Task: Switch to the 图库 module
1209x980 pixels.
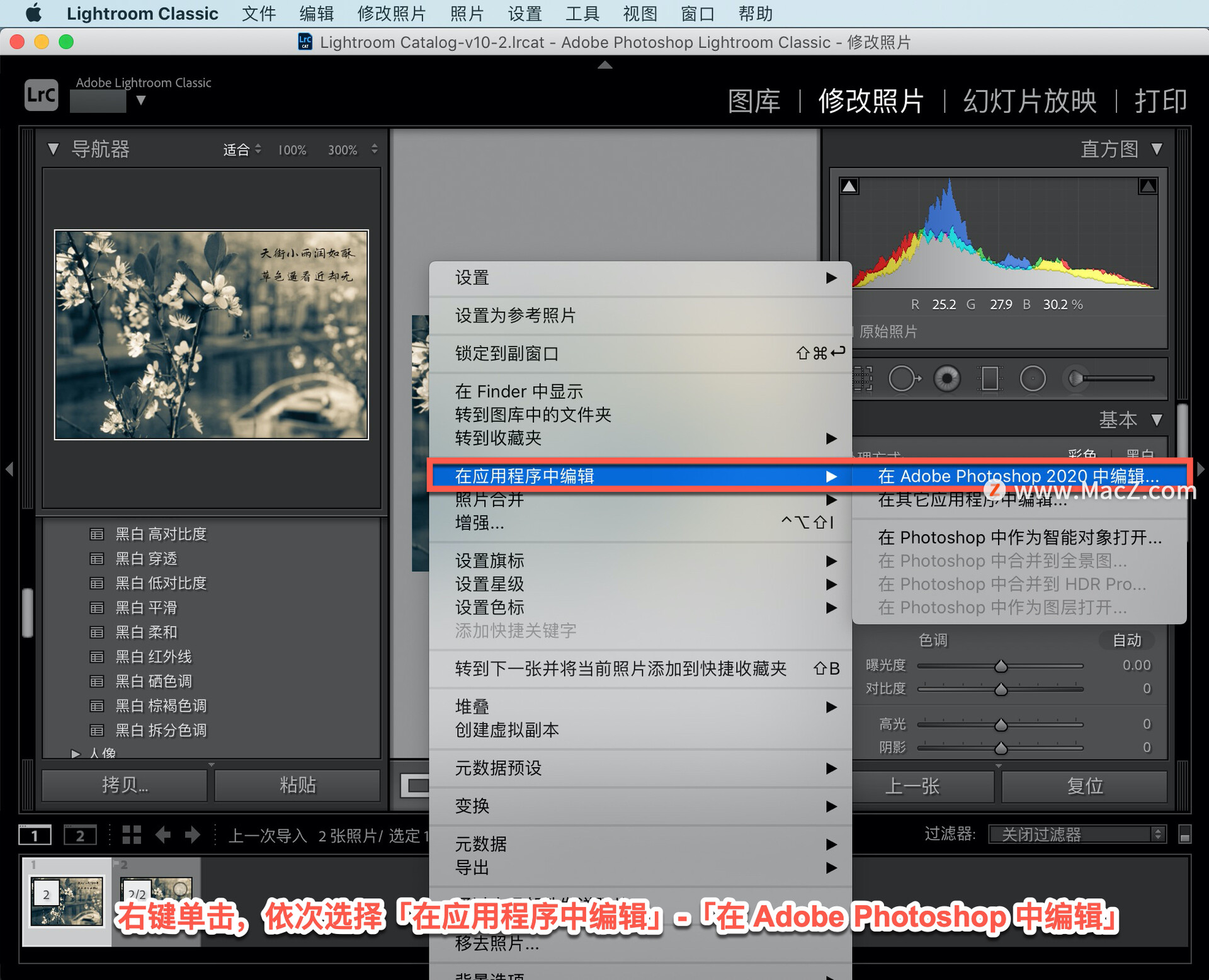Action: [754, 101]
